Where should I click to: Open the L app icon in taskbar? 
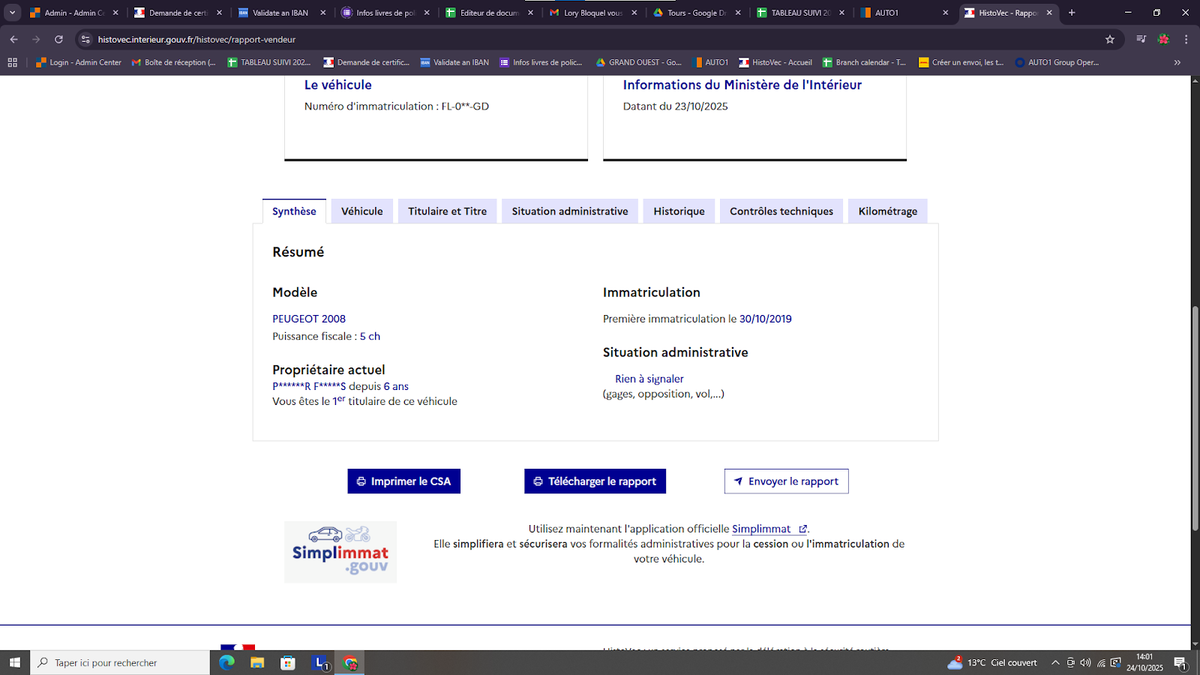point(320,662)
